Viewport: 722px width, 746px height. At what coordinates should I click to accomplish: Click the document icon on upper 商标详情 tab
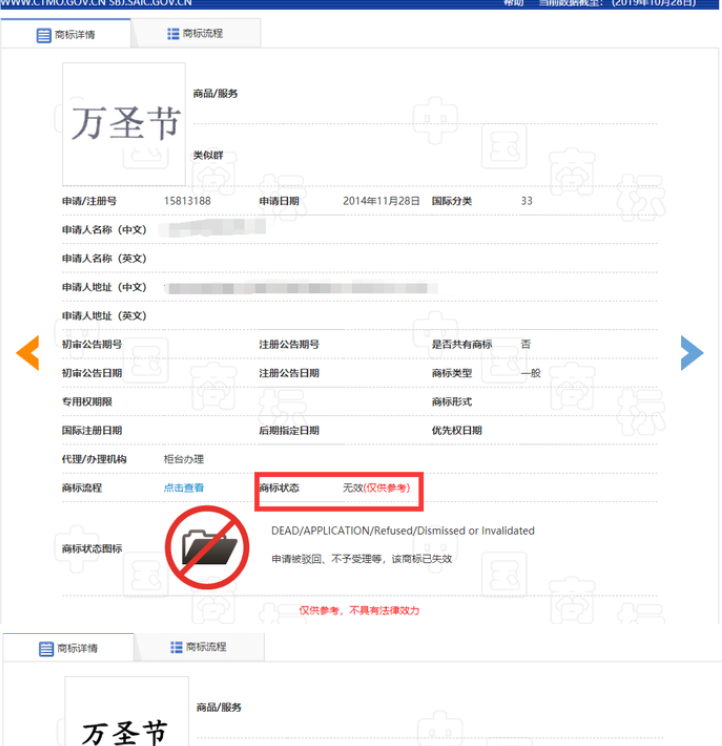tap(44, 35)
